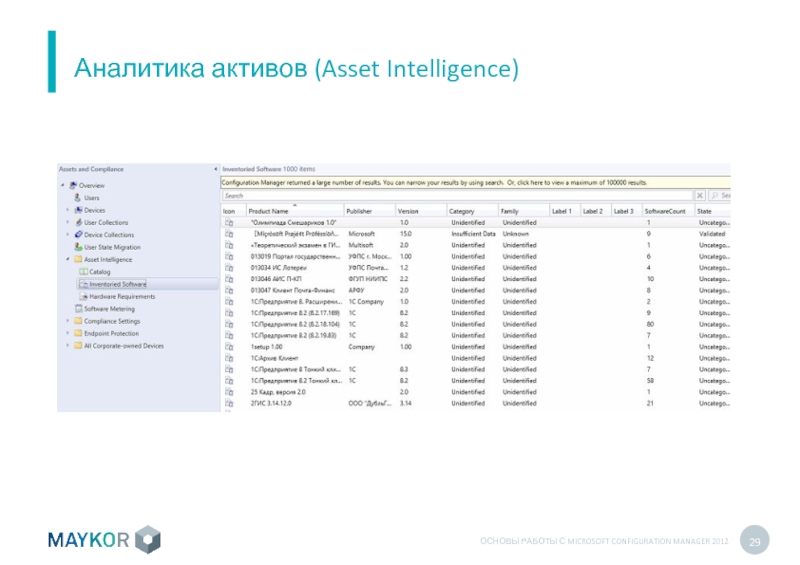
Task: Collapse the Overview tree node
Action: (x=63, y=185)
